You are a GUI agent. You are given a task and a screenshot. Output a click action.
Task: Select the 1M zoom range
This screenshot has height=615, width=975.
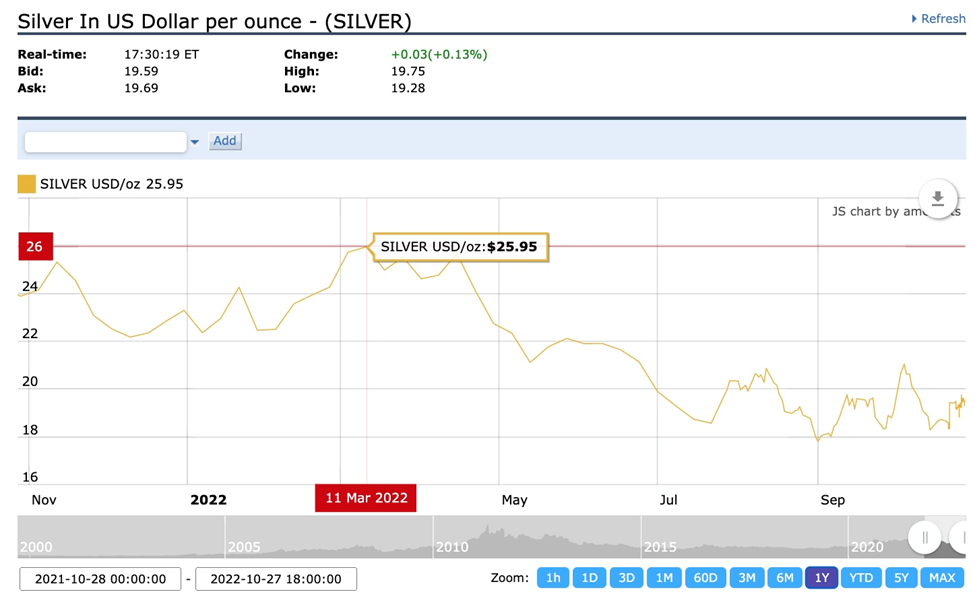pos(663,578)
